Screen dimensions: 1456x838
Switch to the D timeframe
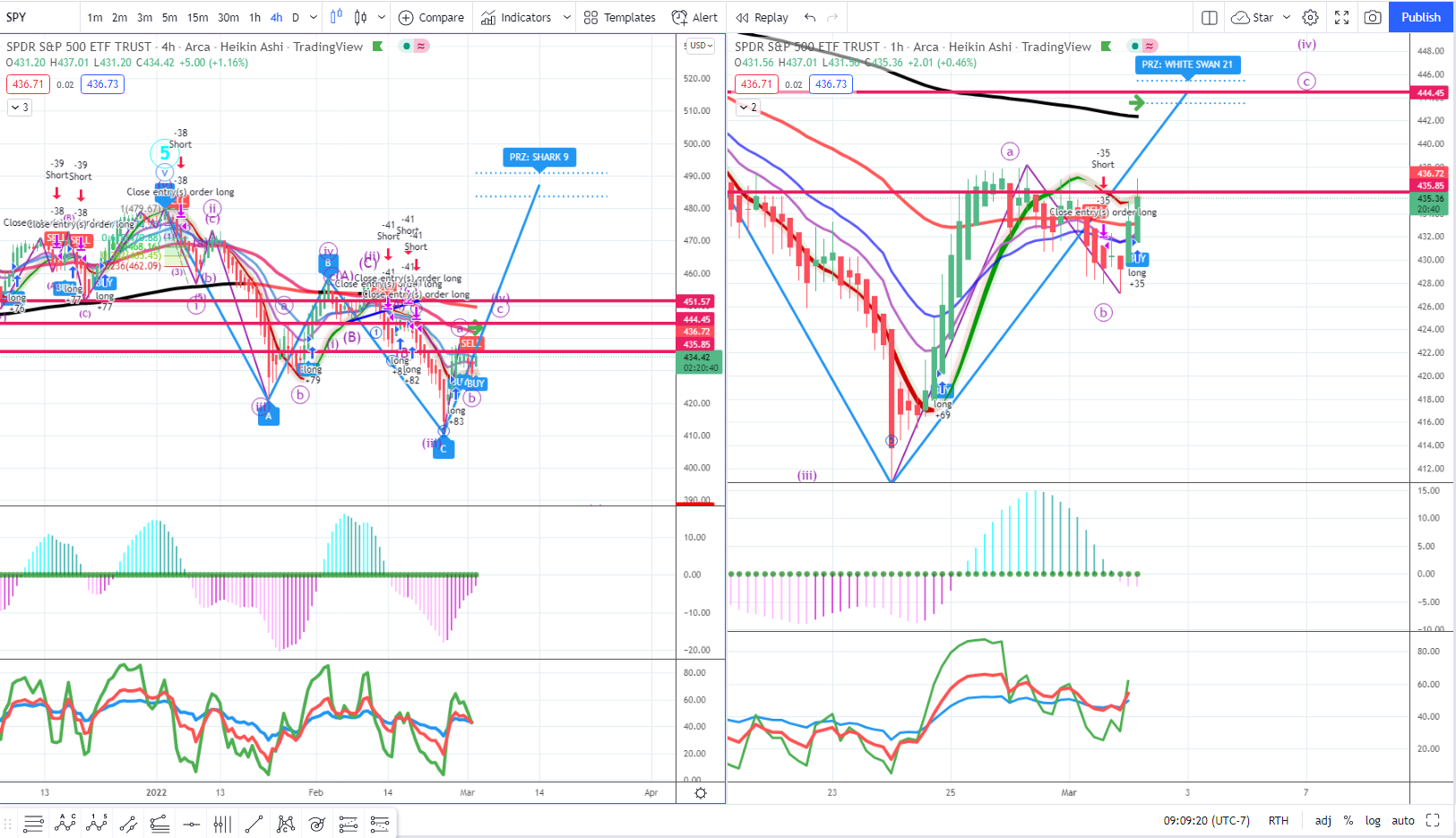(x=296, y=17)
